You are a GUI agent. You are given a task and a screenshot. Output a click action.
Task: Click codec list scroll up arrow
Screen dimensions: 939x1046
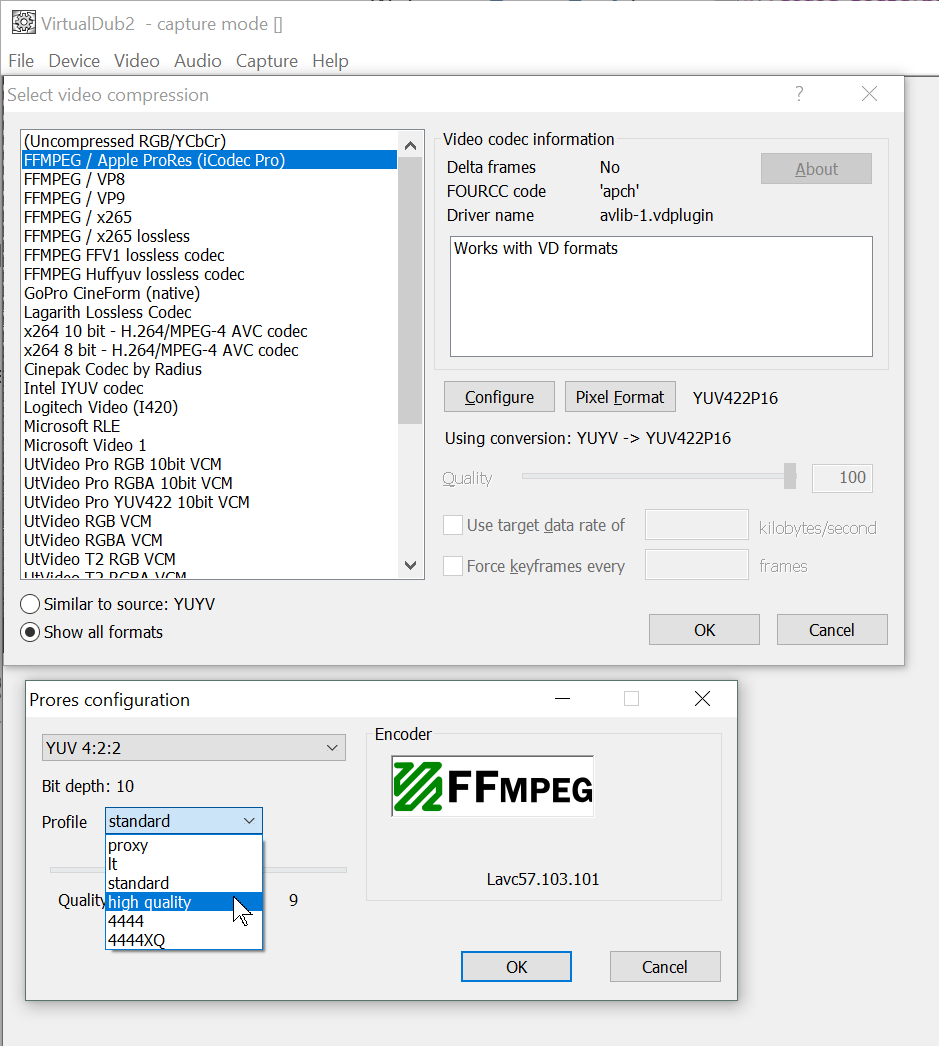pos(410,145)
